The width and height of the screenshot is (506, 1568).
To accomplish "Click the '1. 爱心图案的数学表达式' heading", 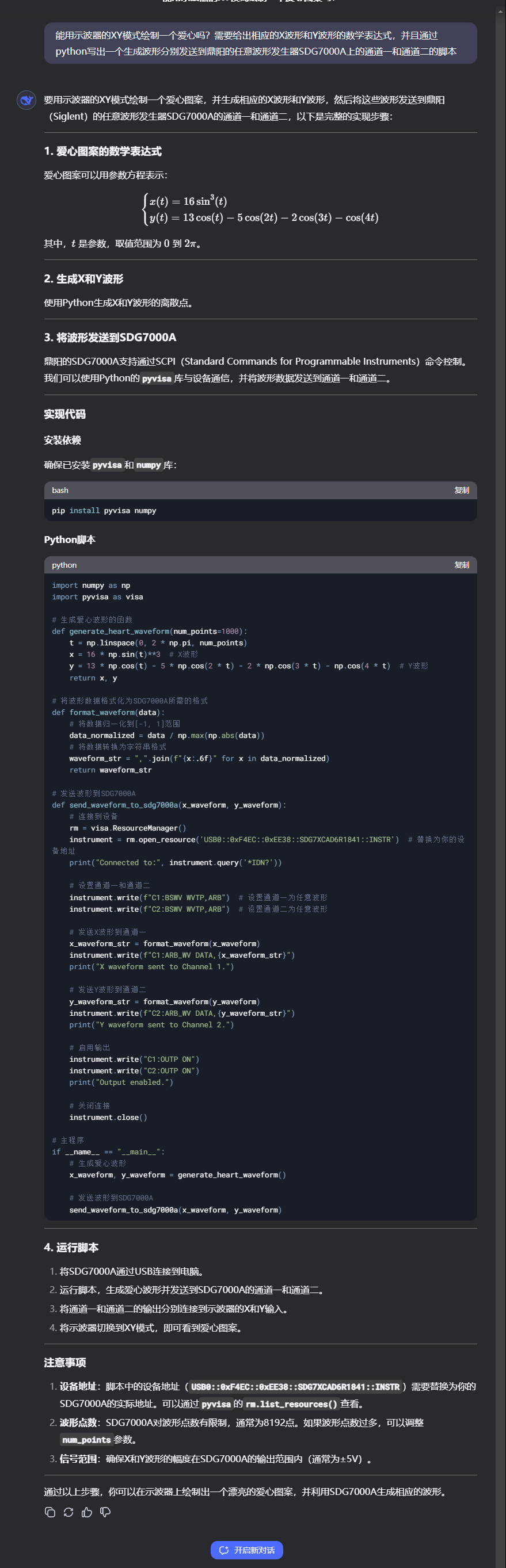I will click(x=102, y=151).
